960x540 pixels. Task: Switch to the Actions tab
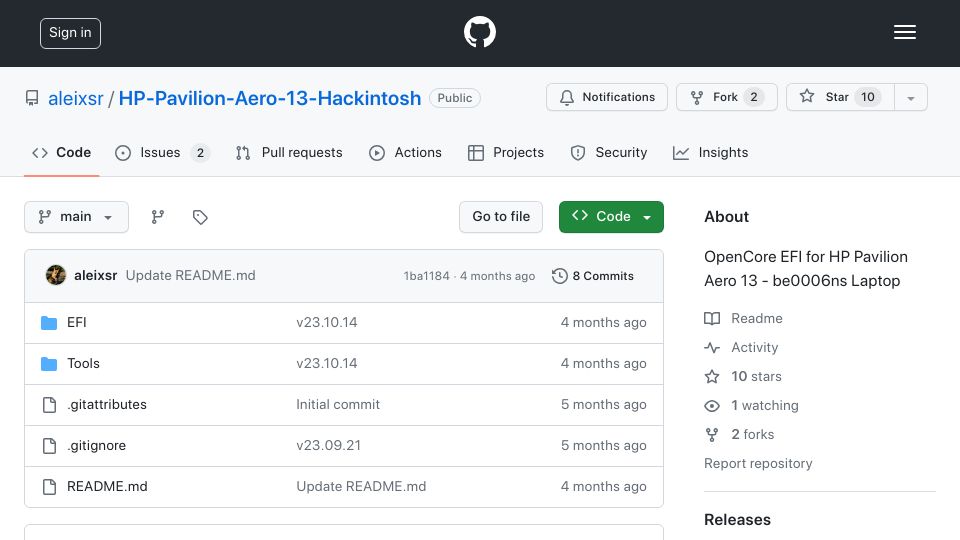click(x=405, y=152)
